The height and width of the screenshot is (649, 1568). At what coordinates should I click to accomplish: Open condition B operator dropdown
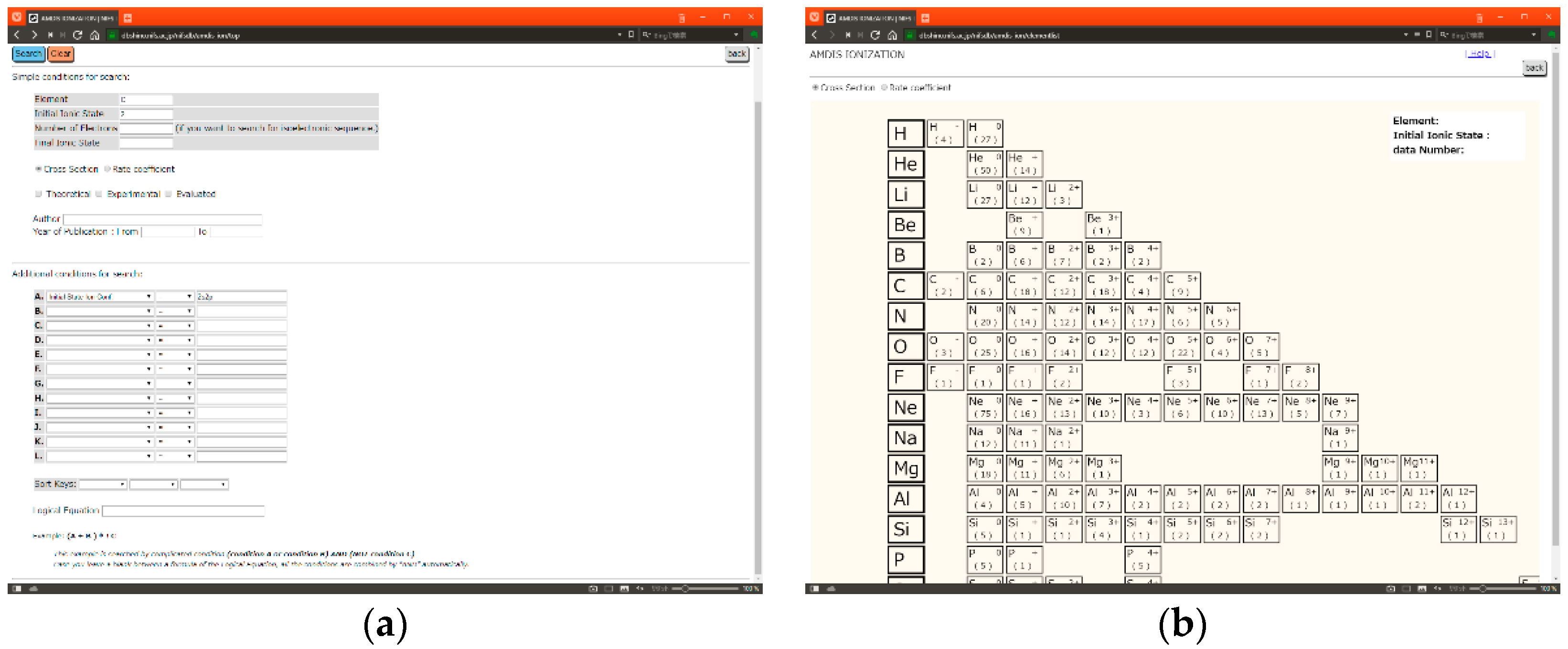[x=175, y=311]
